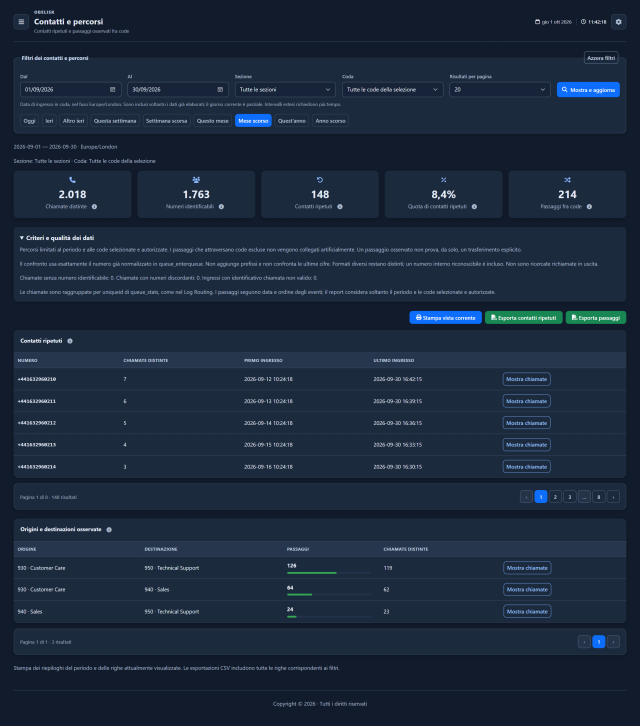Click the PASSAGGI column header

point(298,549)
